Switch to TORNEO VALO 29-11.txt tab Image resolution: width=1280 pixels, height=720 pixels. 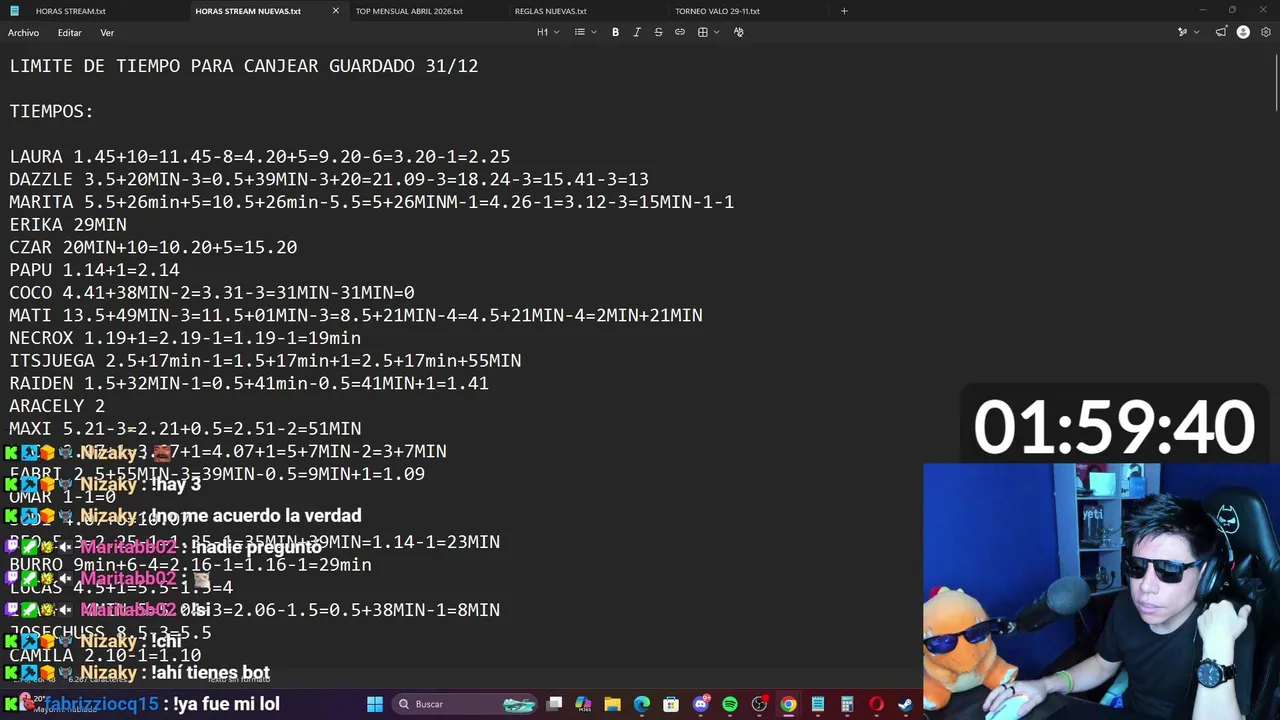pyautogui.click(x=717, y=11)
